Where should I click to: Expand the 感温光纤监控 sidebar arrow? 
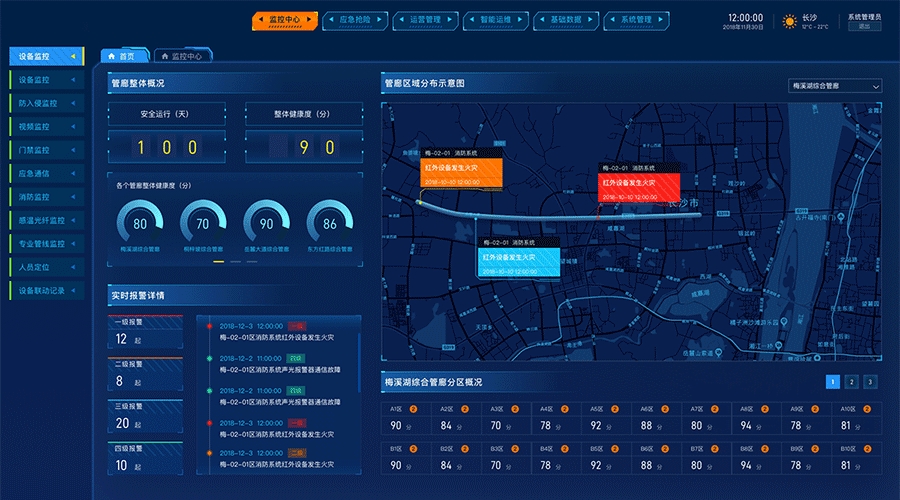(x=73, y=220)
